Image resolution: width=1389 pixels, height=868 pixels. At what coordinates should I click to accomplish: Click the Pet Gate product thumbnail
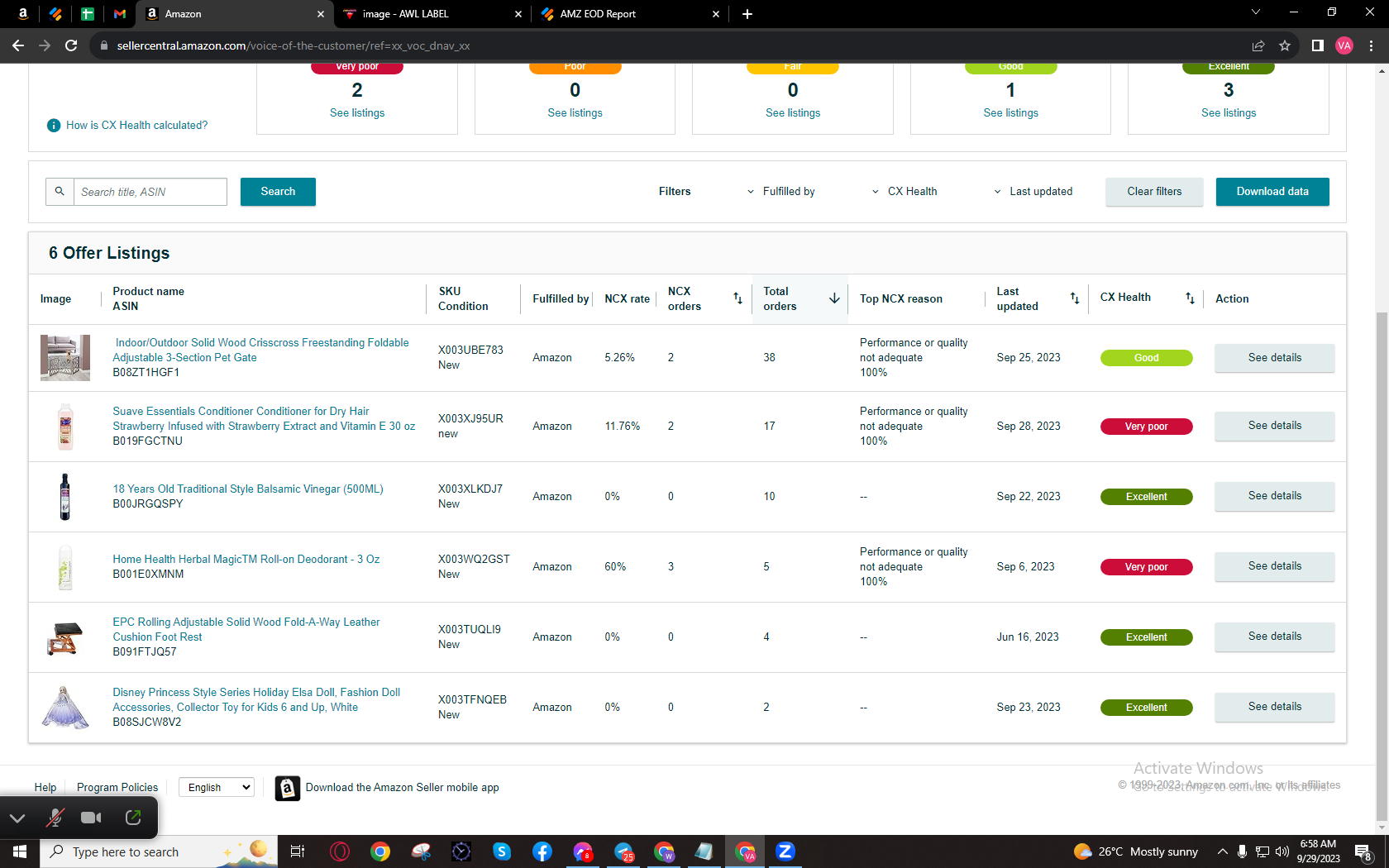[65, 358]
